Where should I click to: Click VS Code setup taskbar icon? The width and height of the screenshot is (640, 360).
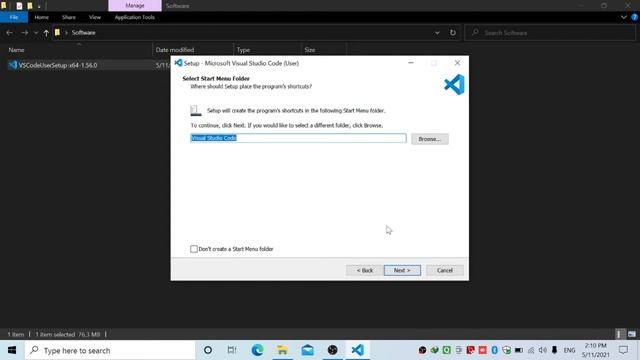tap(358, 350)
